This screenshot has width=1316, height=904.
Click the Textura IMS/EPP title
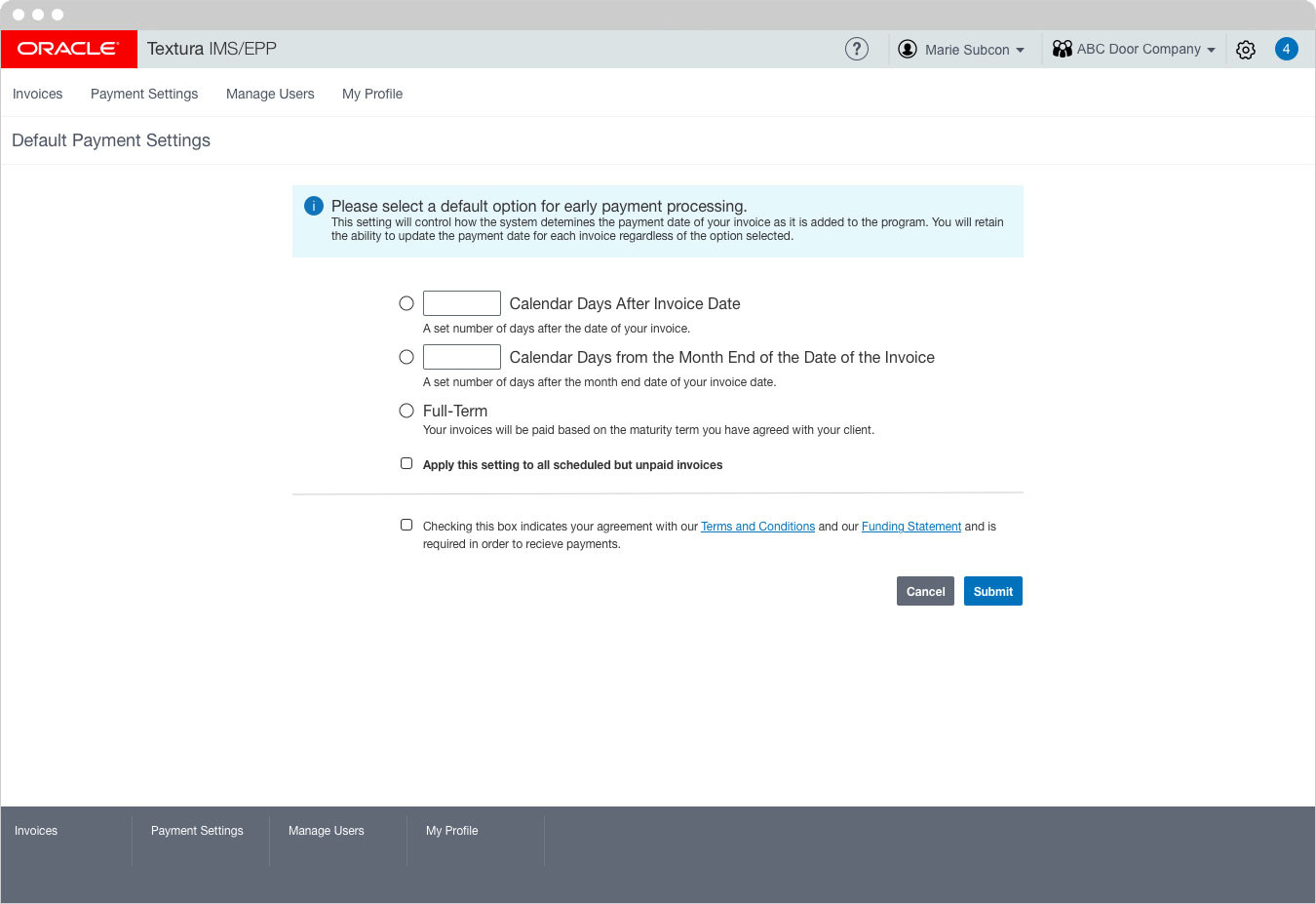coord(212,49)
